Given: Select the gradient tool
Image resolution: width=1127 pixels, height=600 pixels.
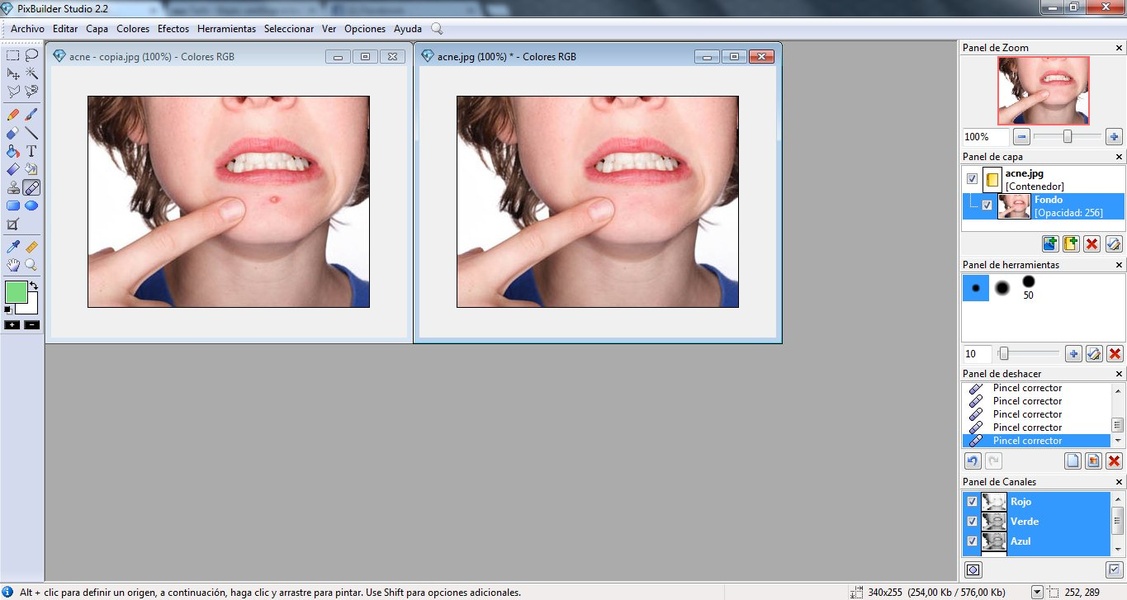Looking at the screenshot, I should point(13,170).
